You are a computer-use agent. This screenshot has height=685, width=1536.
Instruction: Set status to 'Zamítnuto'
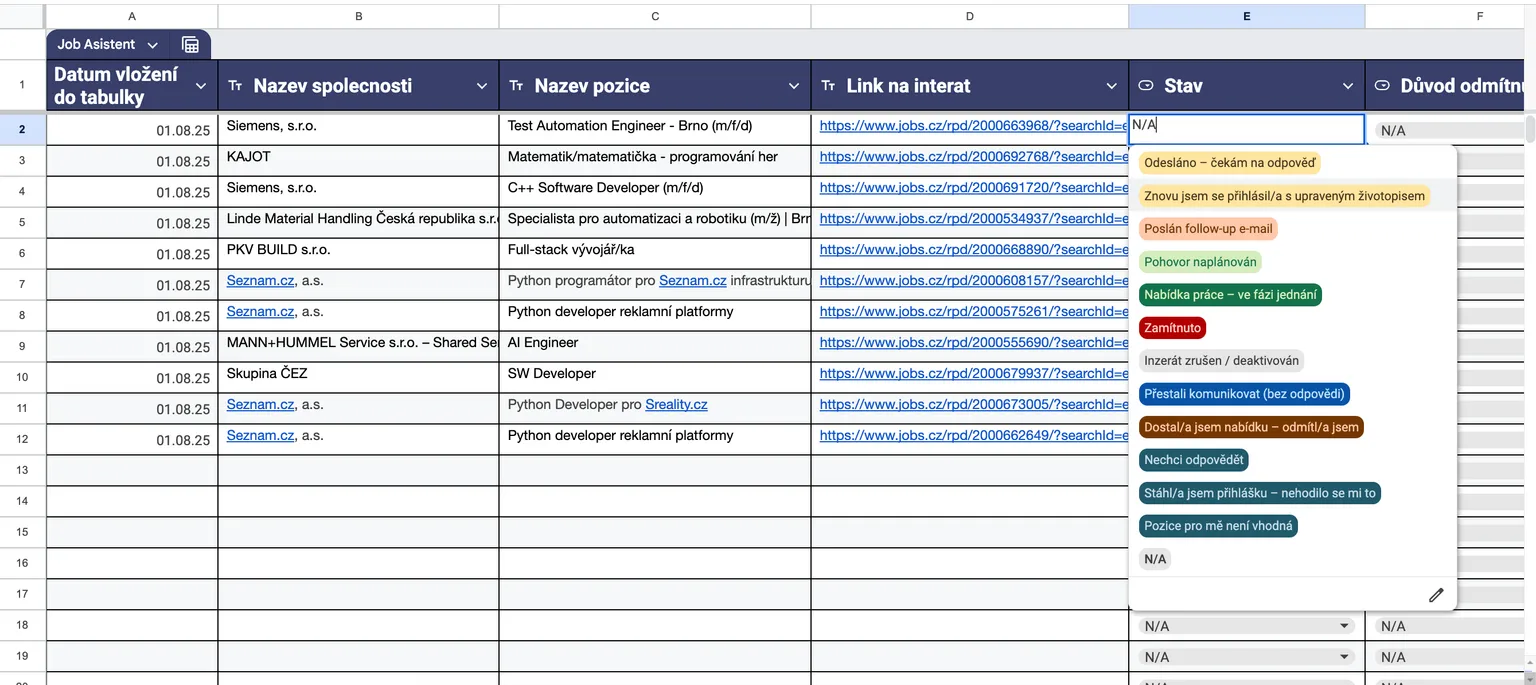pyautogui.click(x=1172, y=327)
